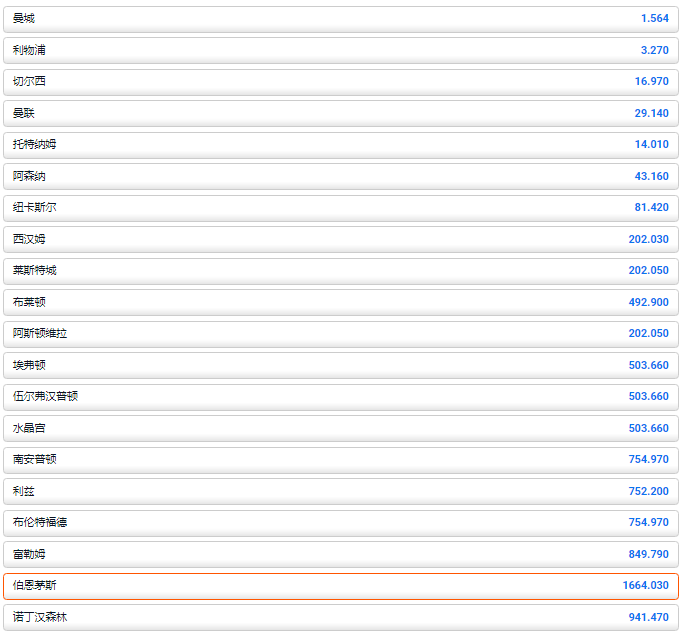This screenshot has width=687, height=639.
Task: Select the 利兹 team name
Action: (x=24, y=492)
